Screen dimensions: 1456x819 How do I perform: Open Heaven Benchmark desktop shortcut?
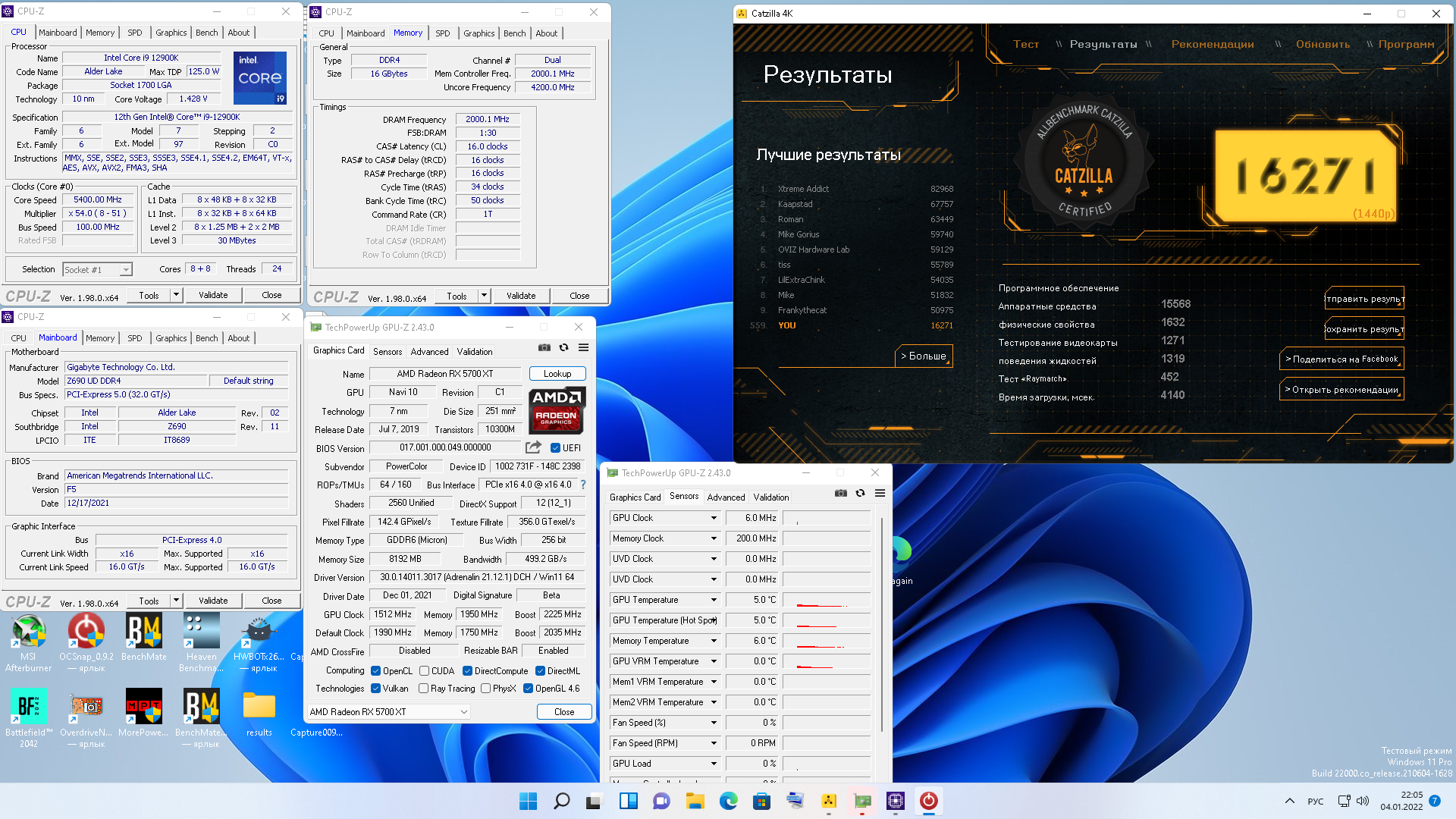pyautogui.click(x=202, y=642)
